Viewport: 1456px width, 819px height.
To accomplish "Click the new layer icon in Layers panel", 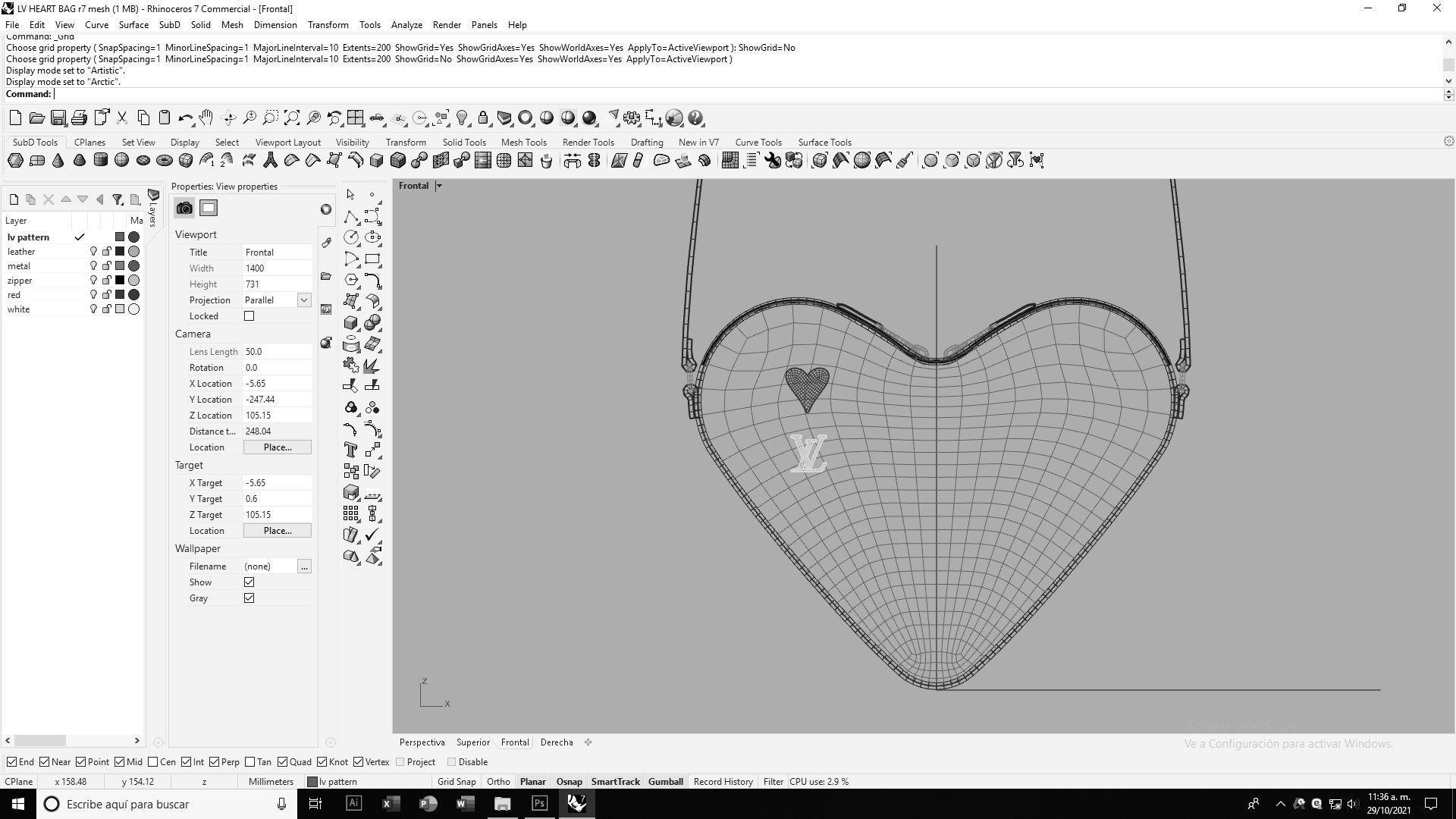I will (14, 199).
